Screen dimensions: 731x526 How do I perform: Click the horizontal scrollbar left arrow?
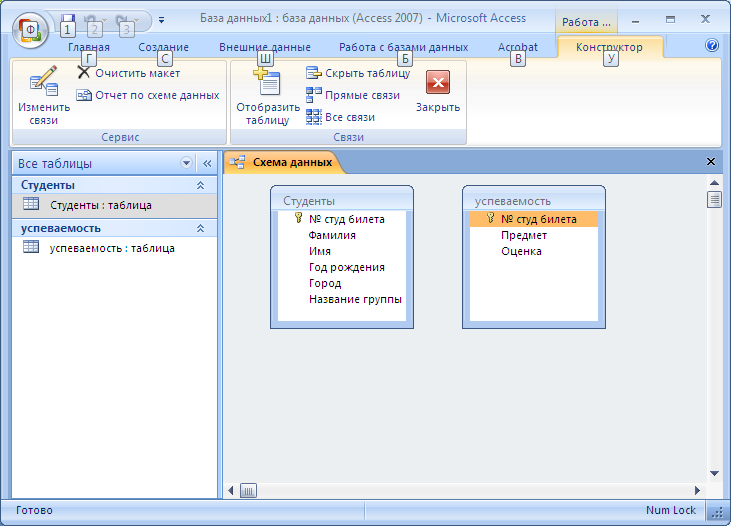click(x=231, y=491)
